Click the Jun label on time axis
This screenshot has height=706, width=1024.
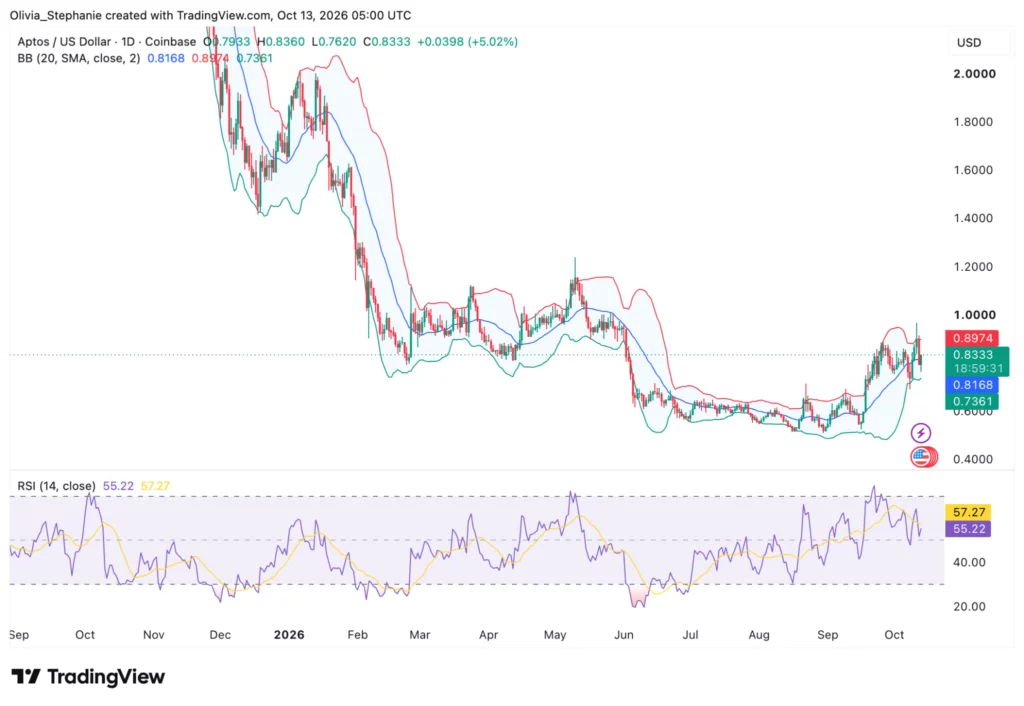tap(624, 635)
